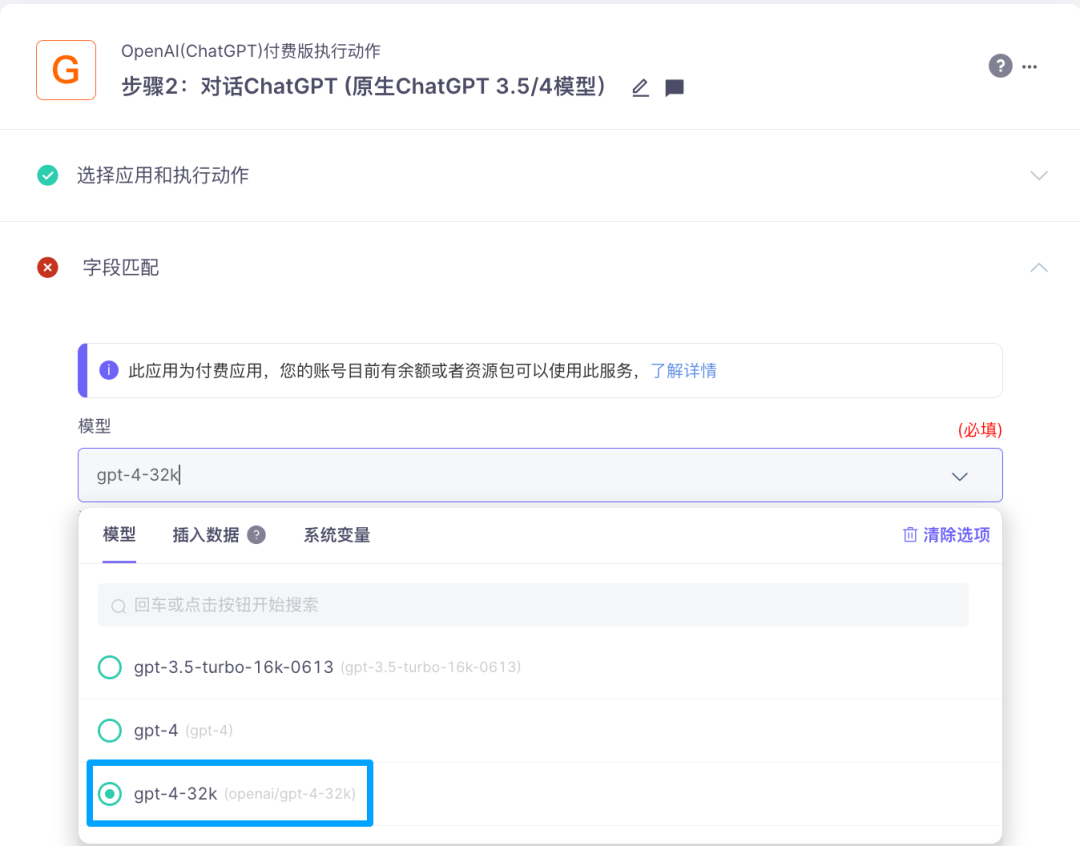
Task: Click the grey (gpt-3.5-turbo-16k-0613) hint text
Action: [430, 667]
